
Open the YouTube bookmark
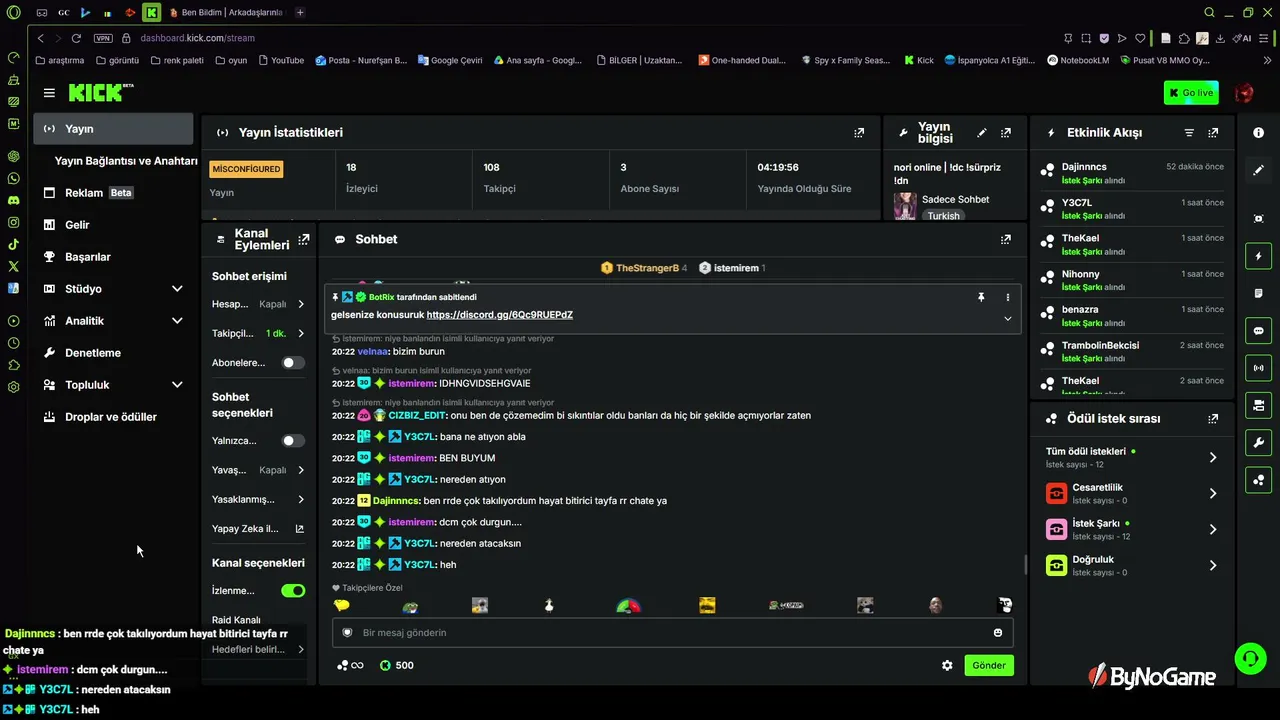click(281, 60)
